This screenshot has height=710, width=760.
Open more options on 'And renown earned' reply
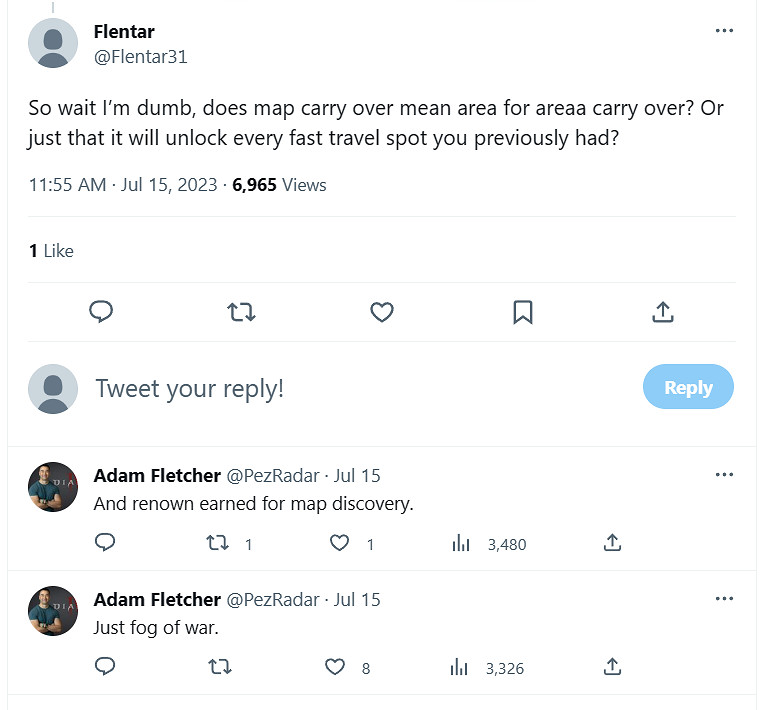725,475
